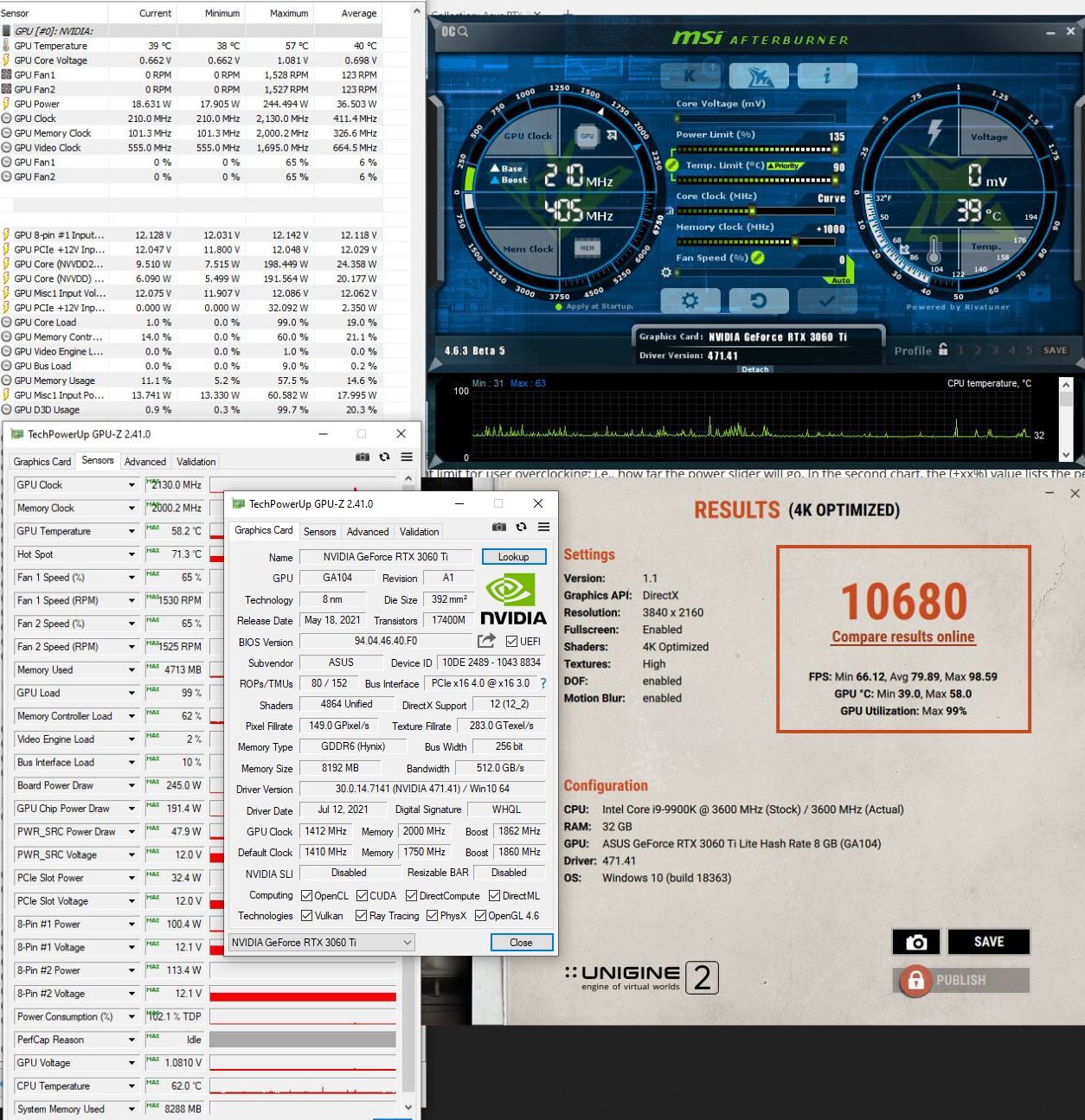Click Unigine 2 logo

pyautogui.click(x=642, y=977)
